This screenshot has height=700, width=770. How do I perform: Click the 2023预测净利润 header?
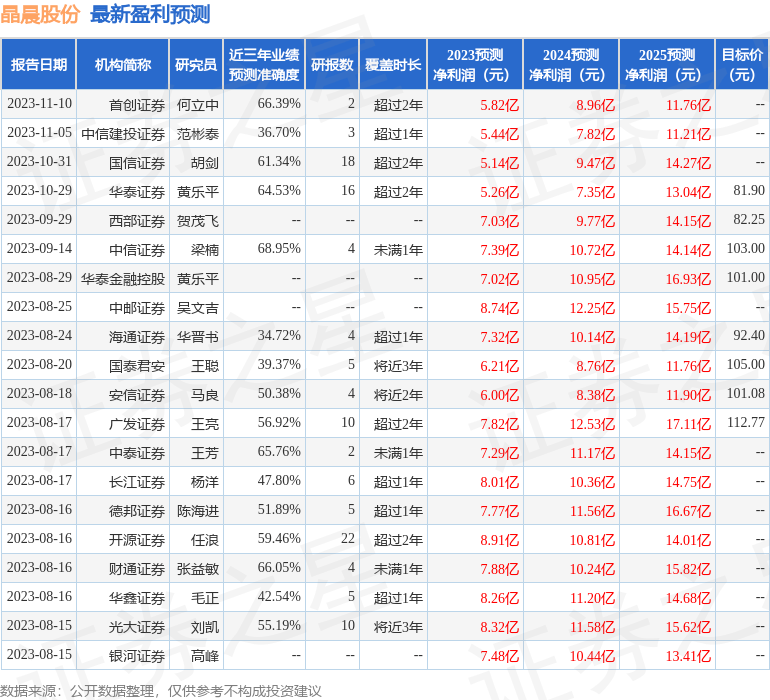point(475,64)
